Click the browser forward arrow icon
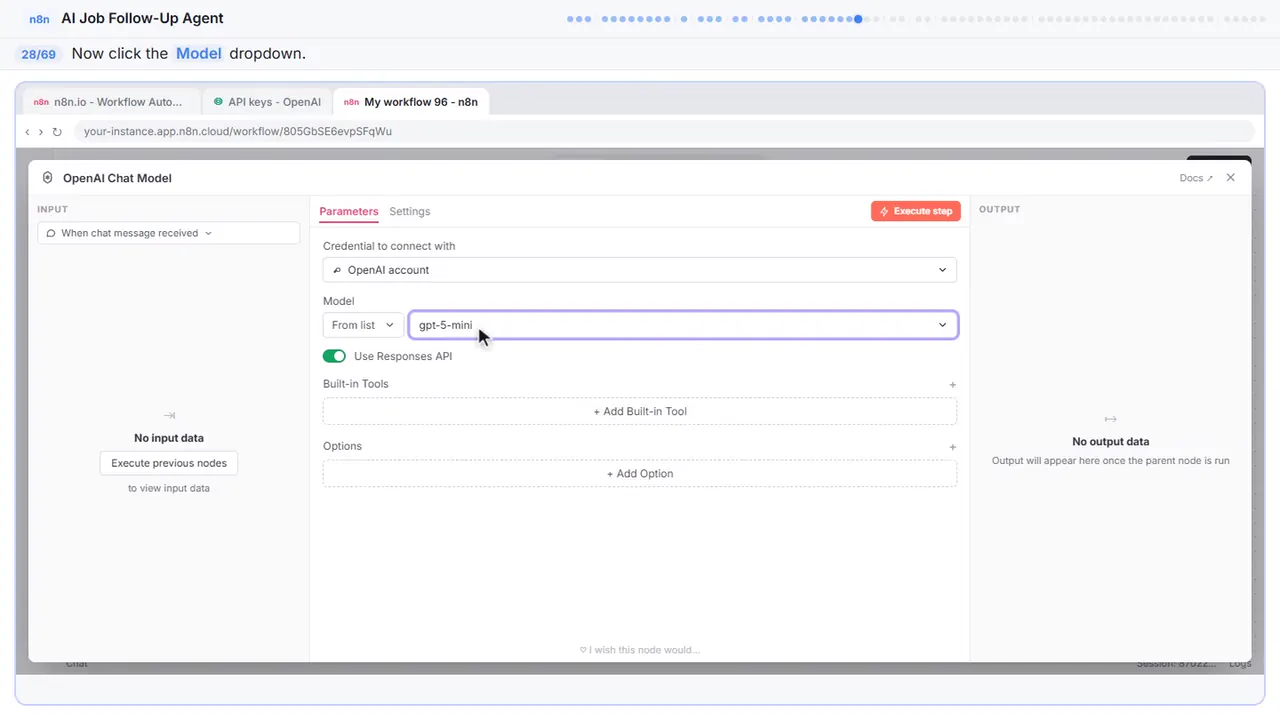This screenshot has height=720, width=1280. (41, 132)
